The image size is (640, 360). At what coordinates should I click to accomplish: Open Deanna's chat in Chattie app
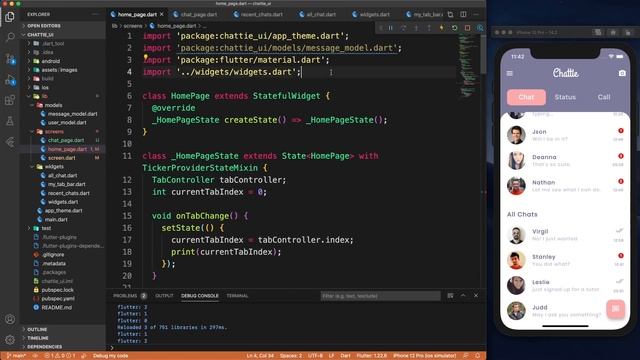(x=565, y=160)
